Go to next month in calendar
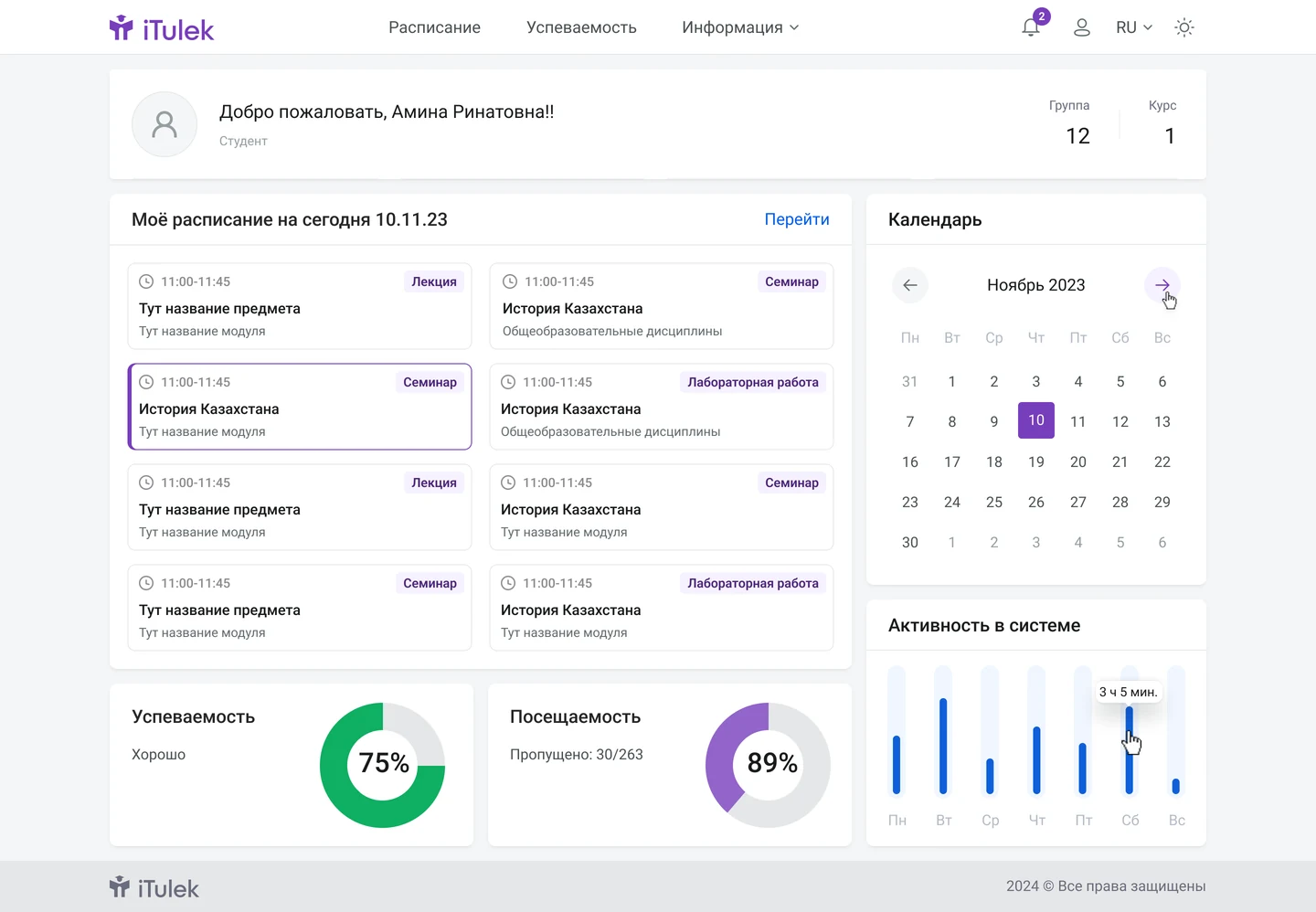 coord(1162,285)
